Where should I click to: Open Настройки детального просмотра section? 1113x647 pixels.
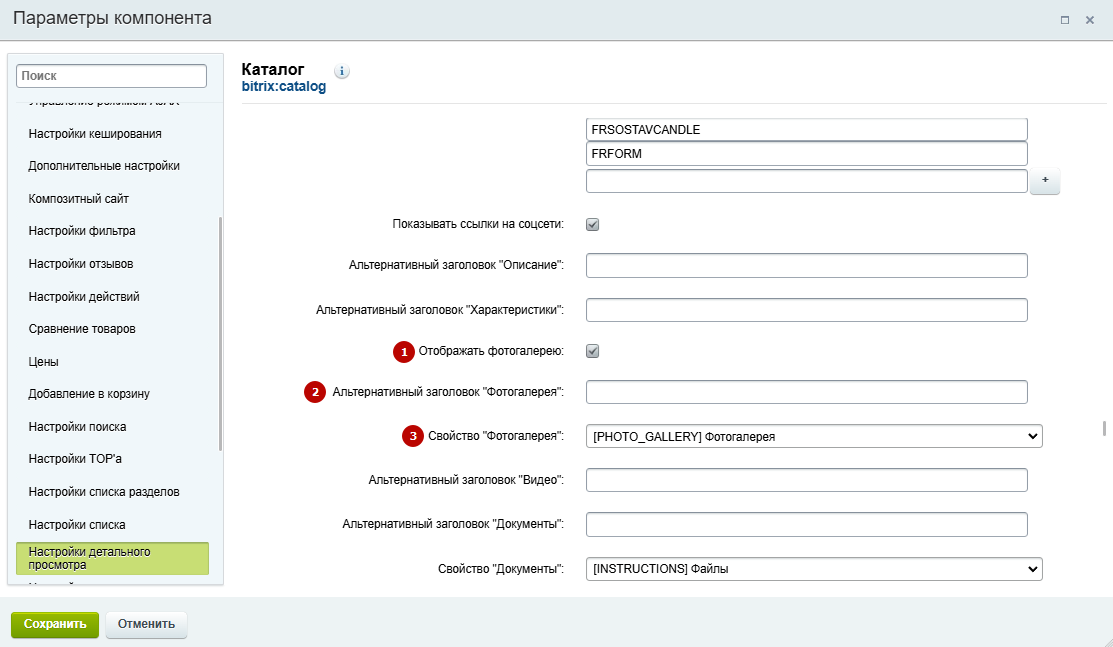click(112, 558)
